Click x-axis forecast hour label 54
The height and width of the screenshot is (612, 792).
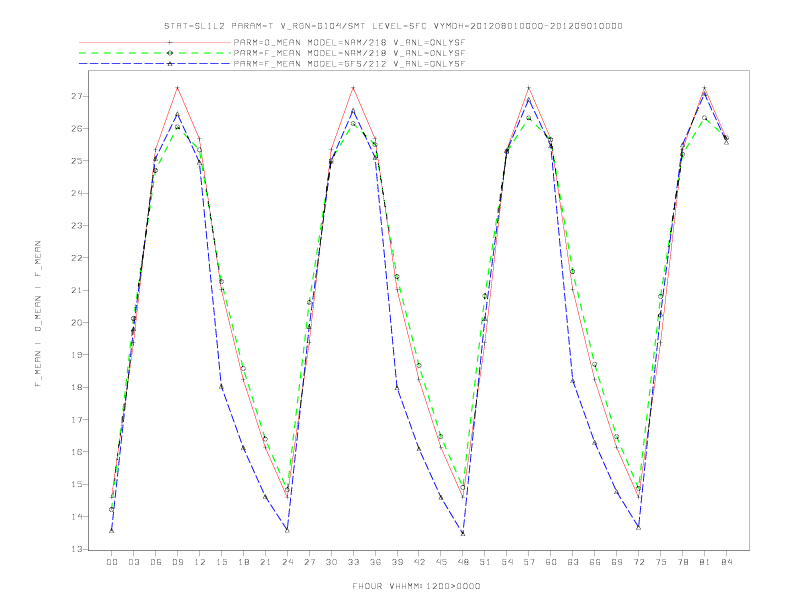507,562
